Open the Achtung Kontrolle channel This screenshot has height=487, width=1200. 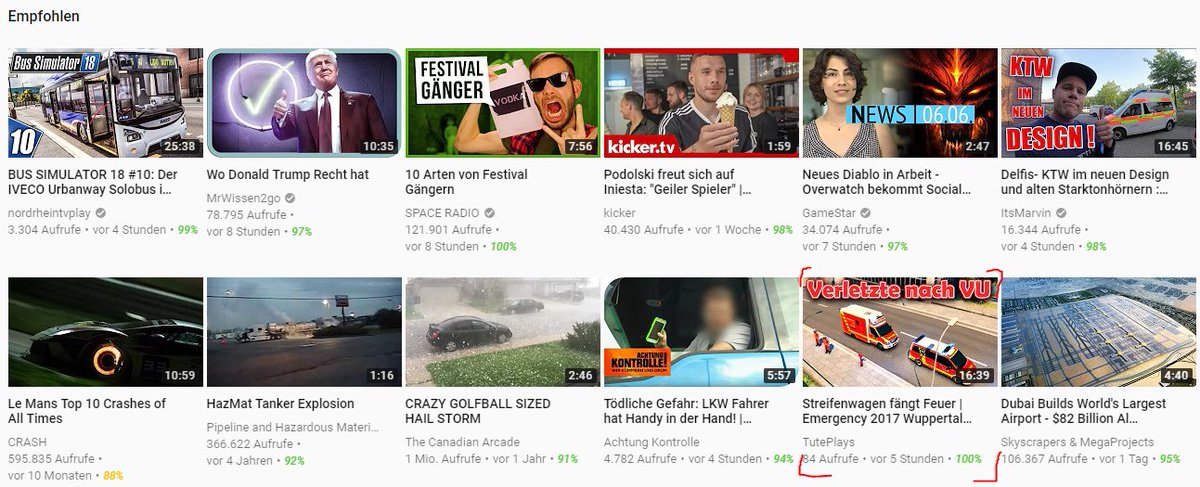point(651,442)
